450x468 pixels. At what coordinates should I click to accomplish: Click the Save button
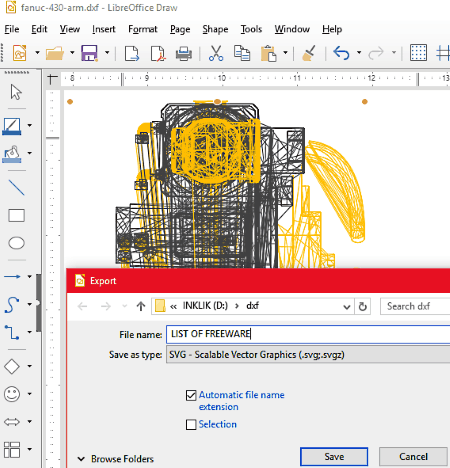pos(334,457)
